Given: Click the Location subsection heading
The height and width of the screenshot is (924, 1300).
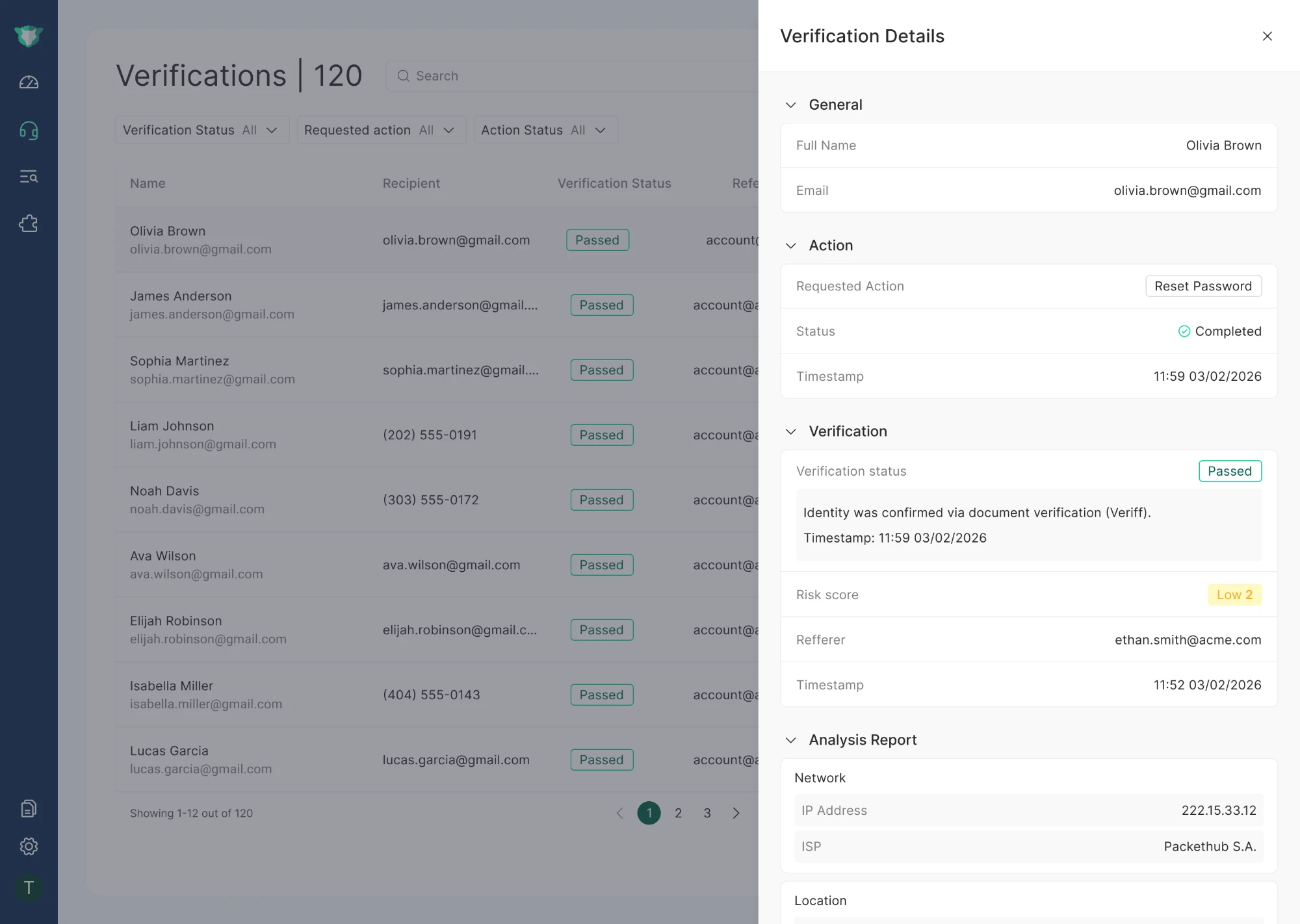Looking at the screenshot, I should [820, 901].
